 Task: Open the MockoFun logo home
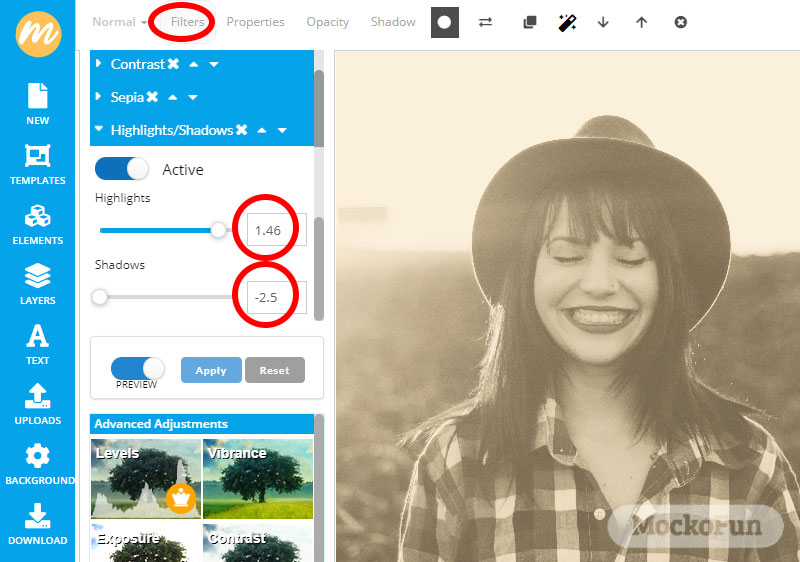pos(38,34)
